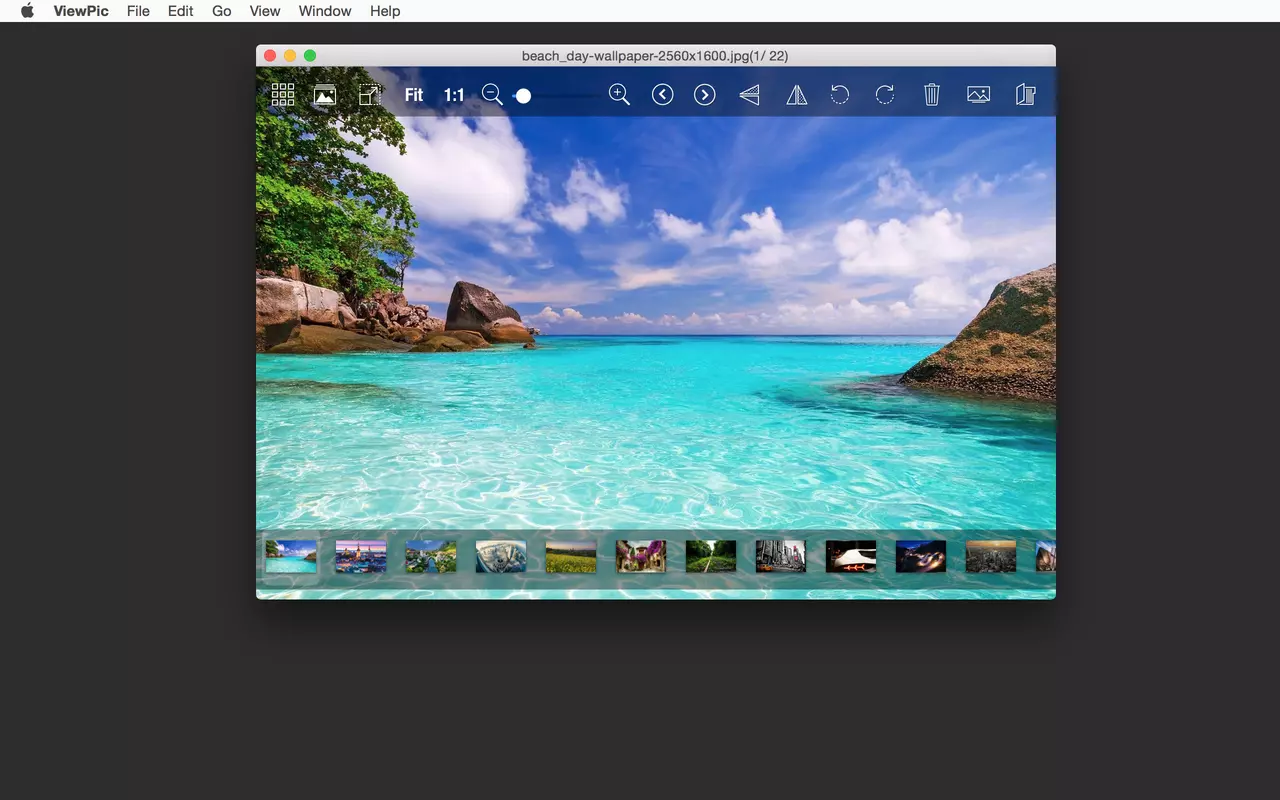Rotate the image clockwise
Viewport: 1280px width, 800px height.
(x=885, y=95)
